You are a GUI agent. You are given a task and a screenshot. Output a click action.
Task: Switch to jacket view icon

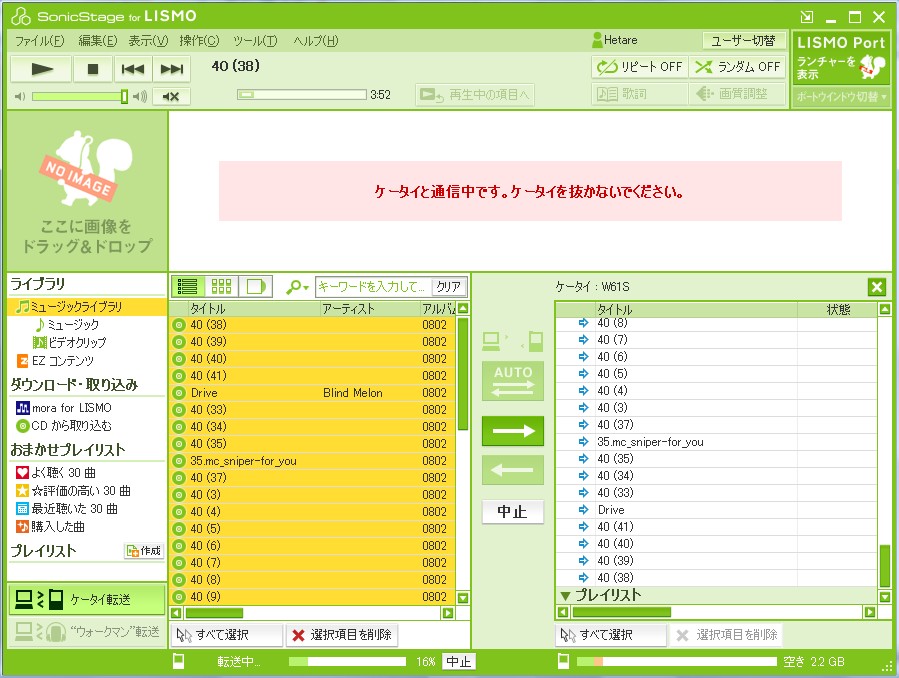click(x=256, y=286)
